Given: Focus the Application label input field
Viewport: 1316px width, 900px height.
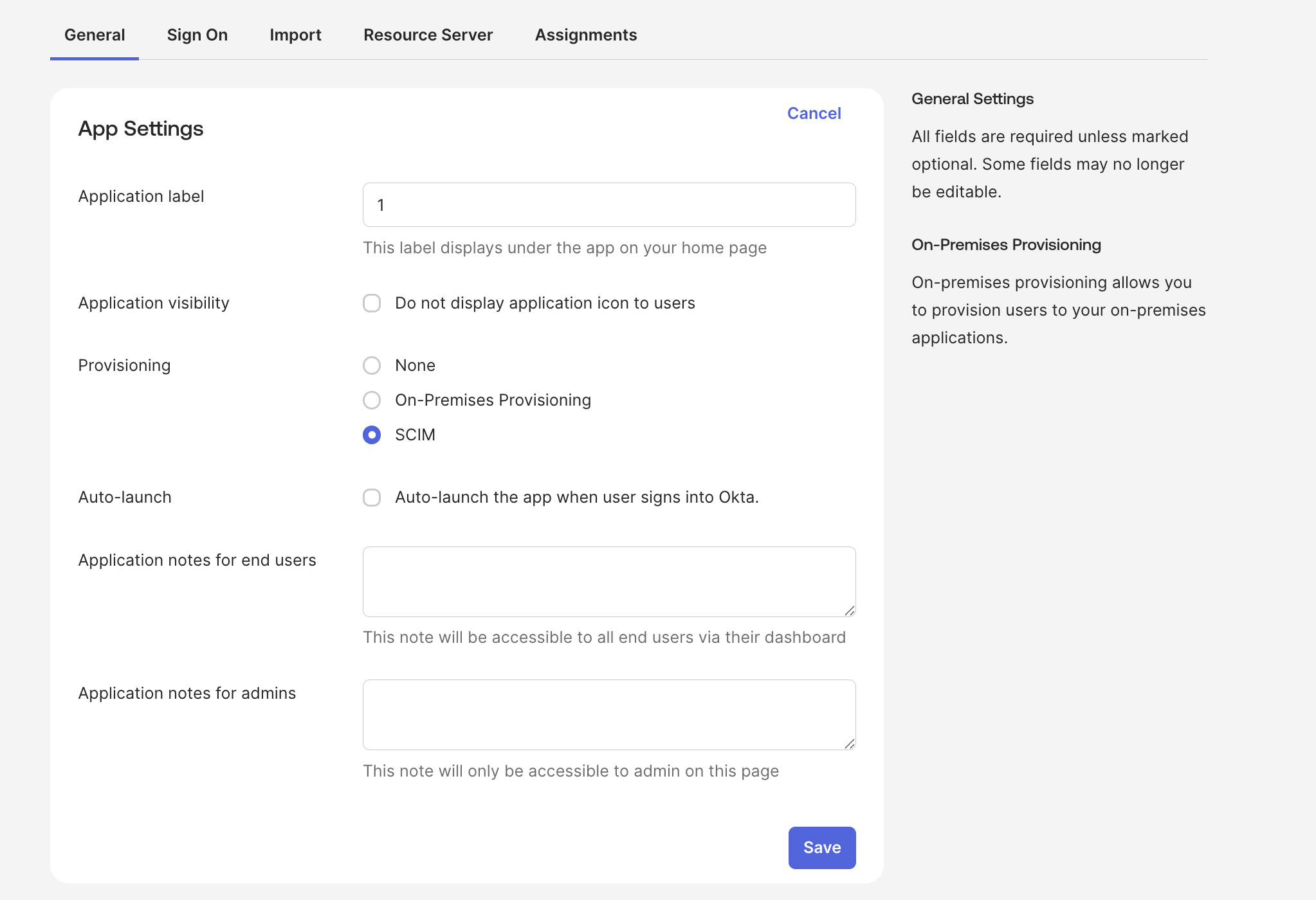Looking at the screenshot, I should point(609,204).
